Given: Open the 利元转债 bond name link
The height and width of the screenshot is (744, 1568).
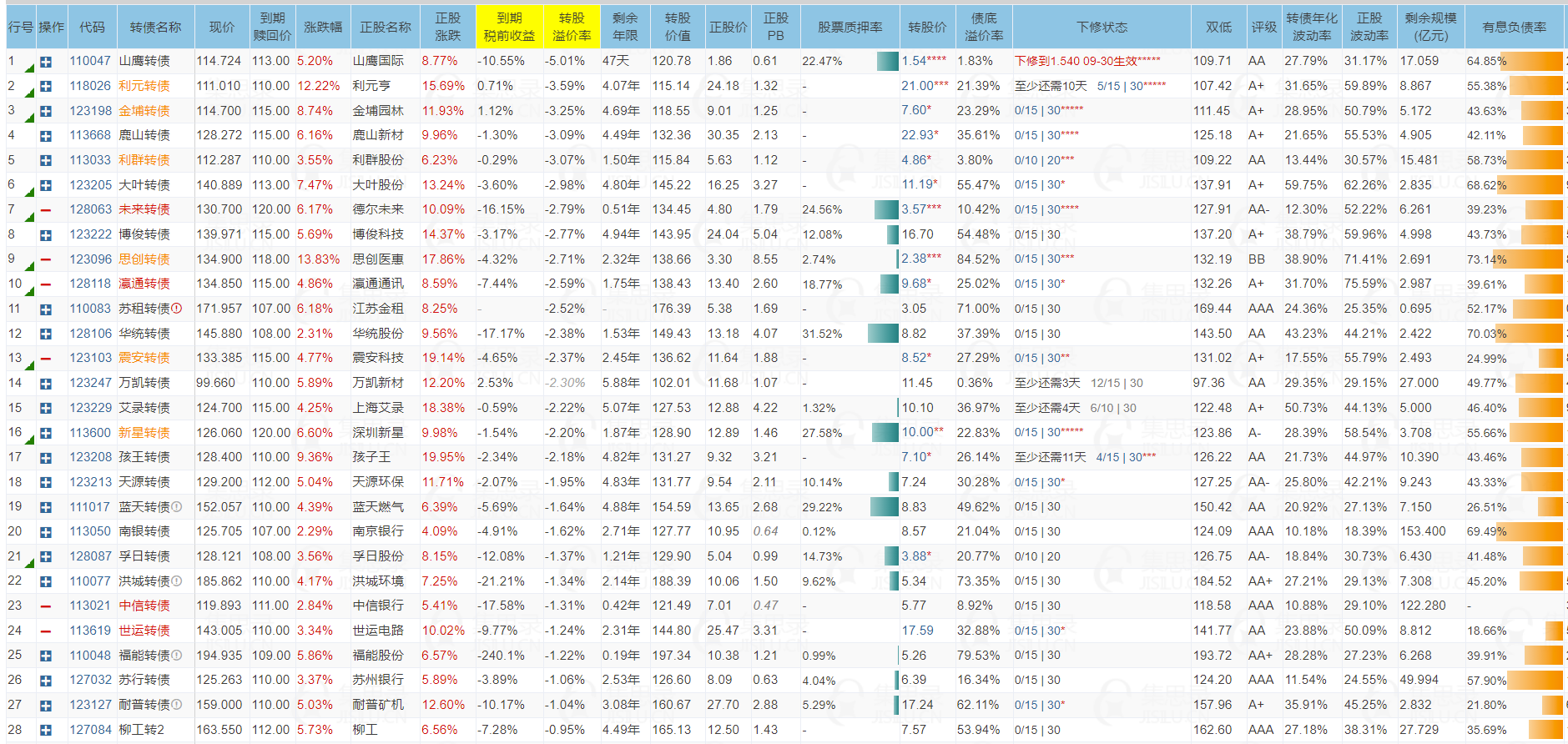Looking at the screenshot, I should coord(144,87).
